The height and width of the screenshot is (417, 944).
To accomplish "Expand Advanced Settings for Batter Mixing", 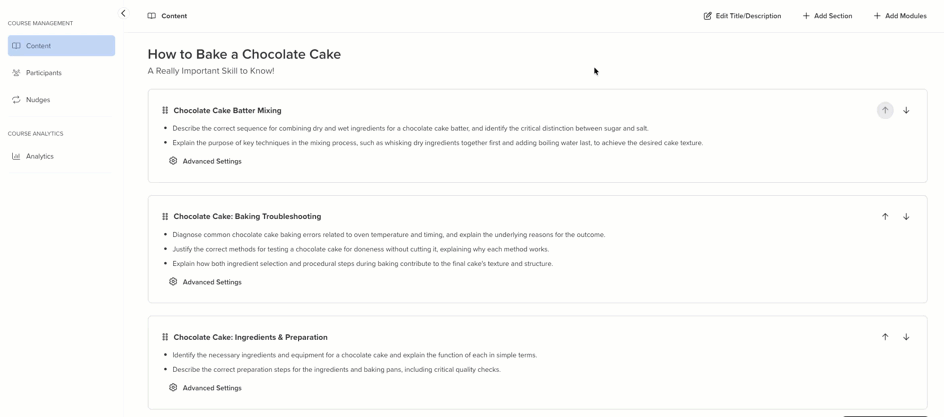I will coord(205,161).
